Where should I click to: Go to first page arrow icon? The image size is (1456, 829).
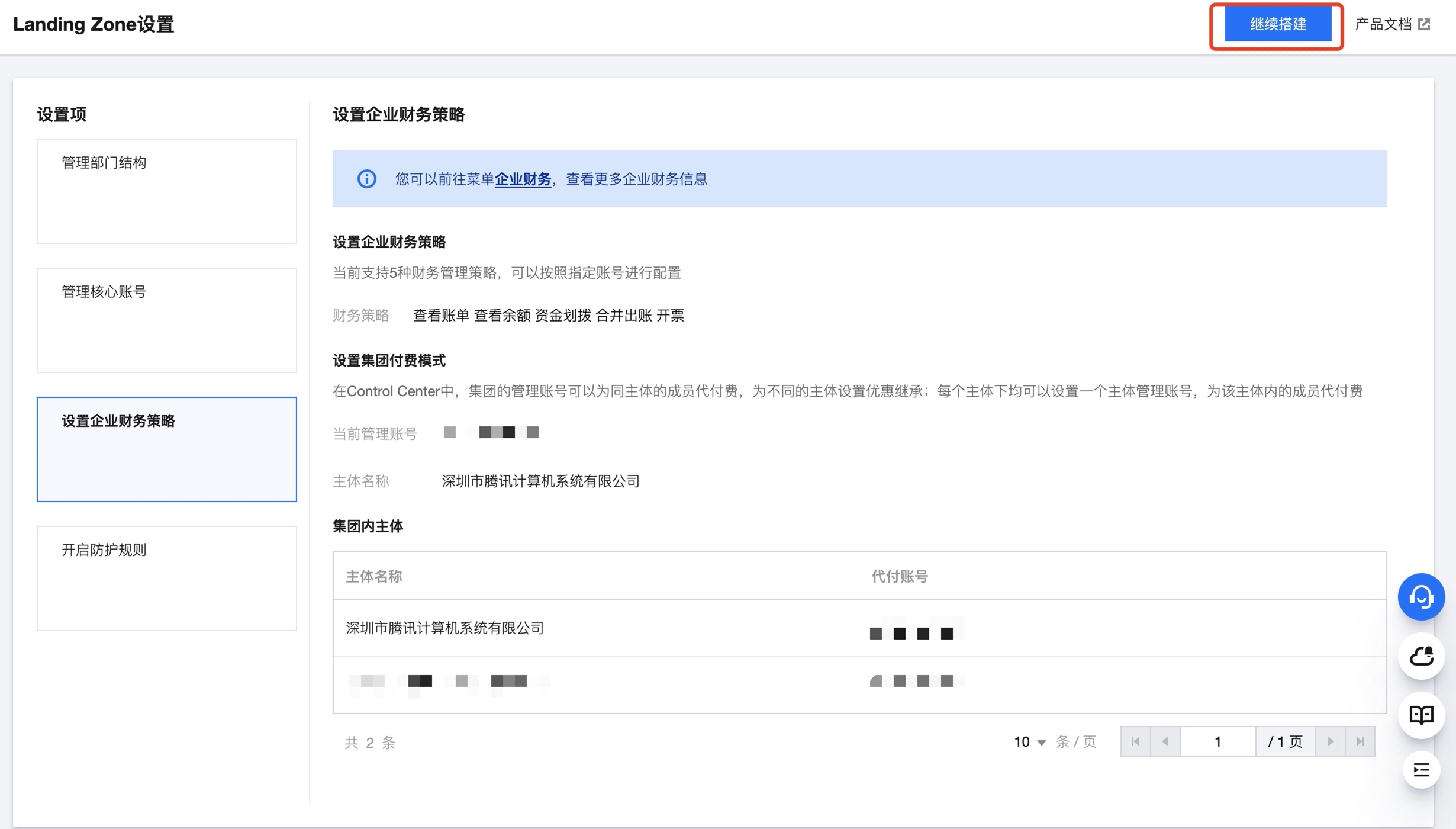(x=1135, y=741)
